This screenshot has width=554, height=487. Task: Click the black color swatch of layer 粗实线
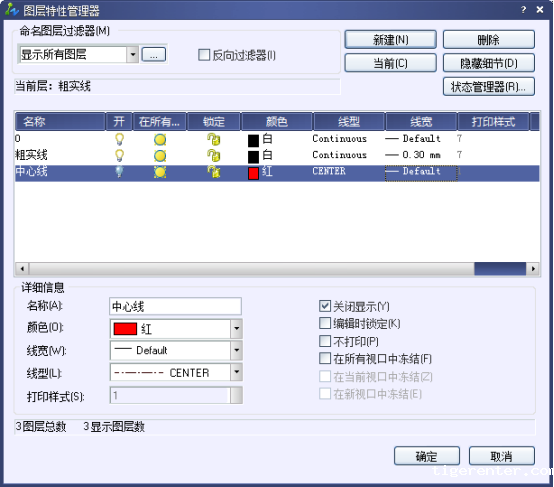pyautogui.click(x=253, y=157)
